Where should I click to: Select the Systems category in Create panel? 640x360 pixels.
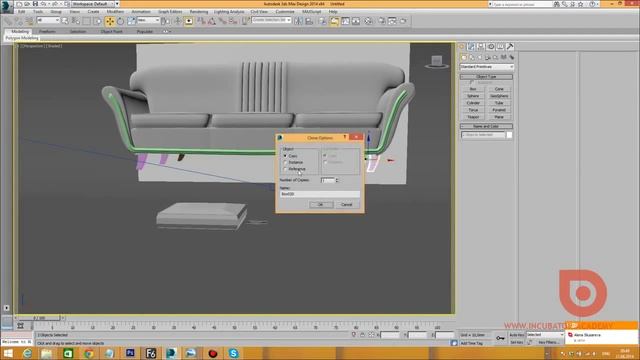pos(511,58)
